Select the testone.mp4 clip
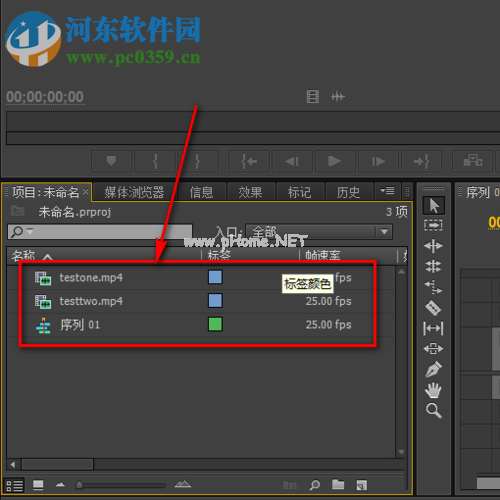 [91, 277]
